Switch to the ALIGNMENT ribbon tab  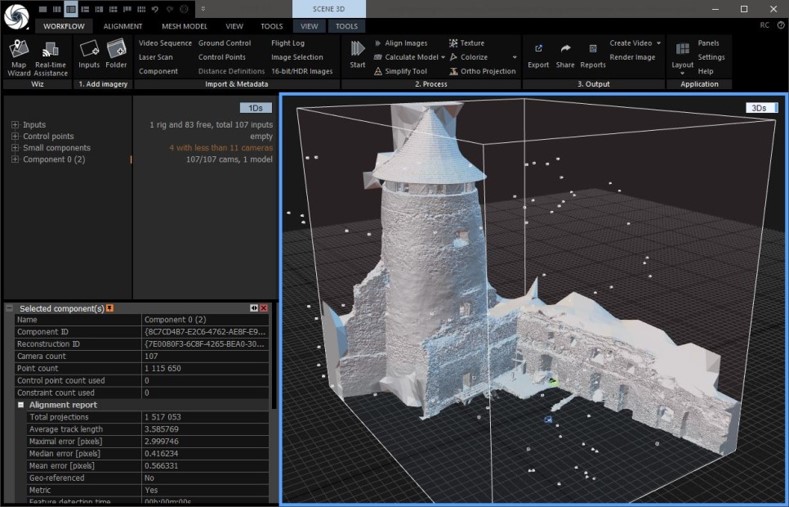(x=122, y=26)
